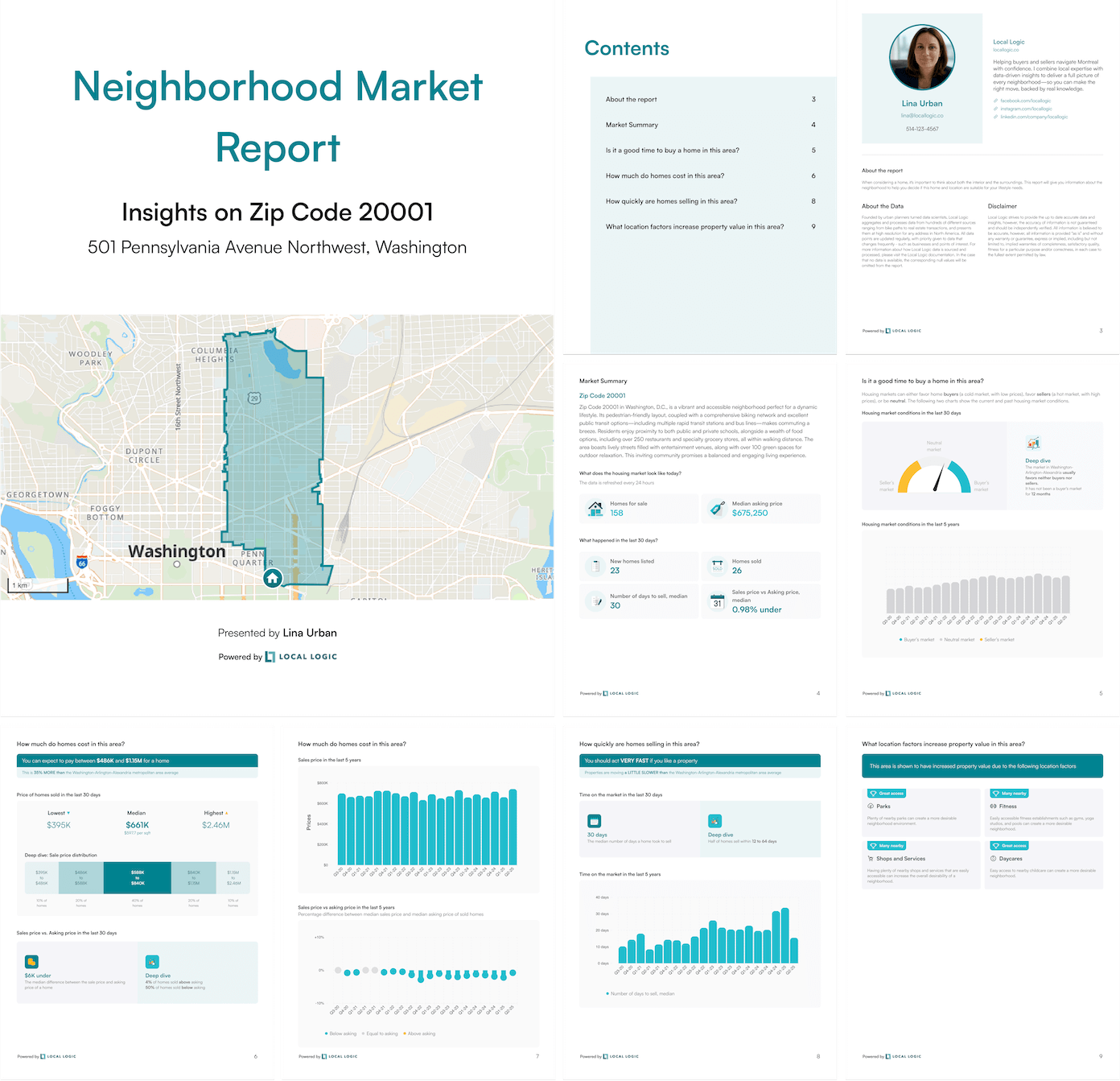Click the '1 km' map scale bar
The width and height of the screenshot is (1120, 1081).
click(x=38, y=585)
